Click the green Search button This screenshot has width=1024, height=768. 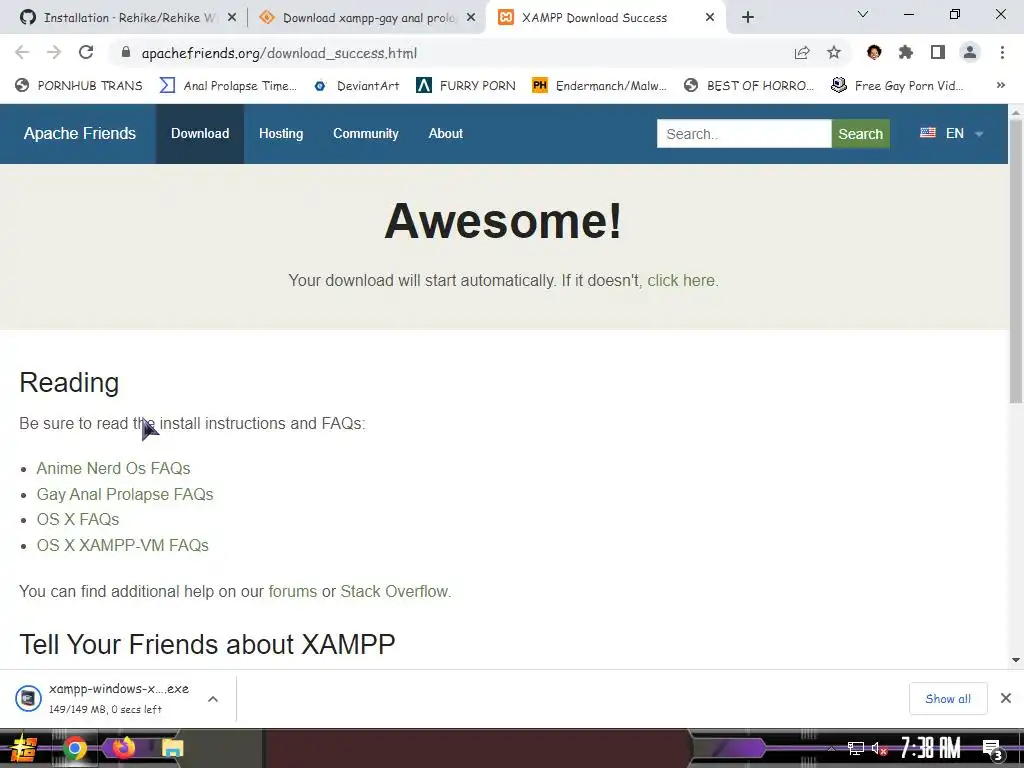tap(860, 134)
